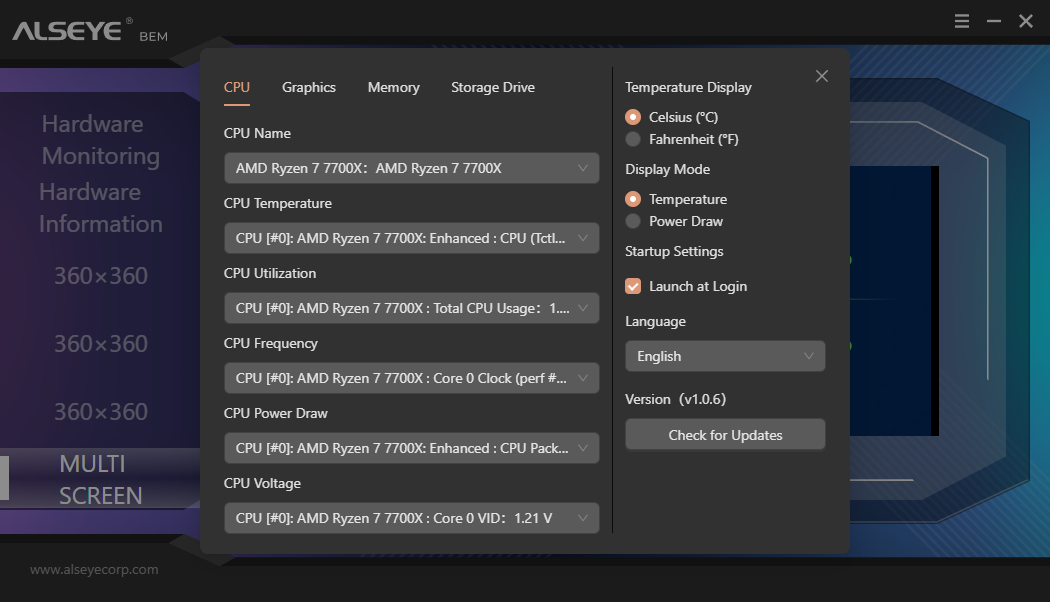The height and width of the screenshot is (602, 1050).
Task: Switch to the CPU tab
Action: point(236,88)
